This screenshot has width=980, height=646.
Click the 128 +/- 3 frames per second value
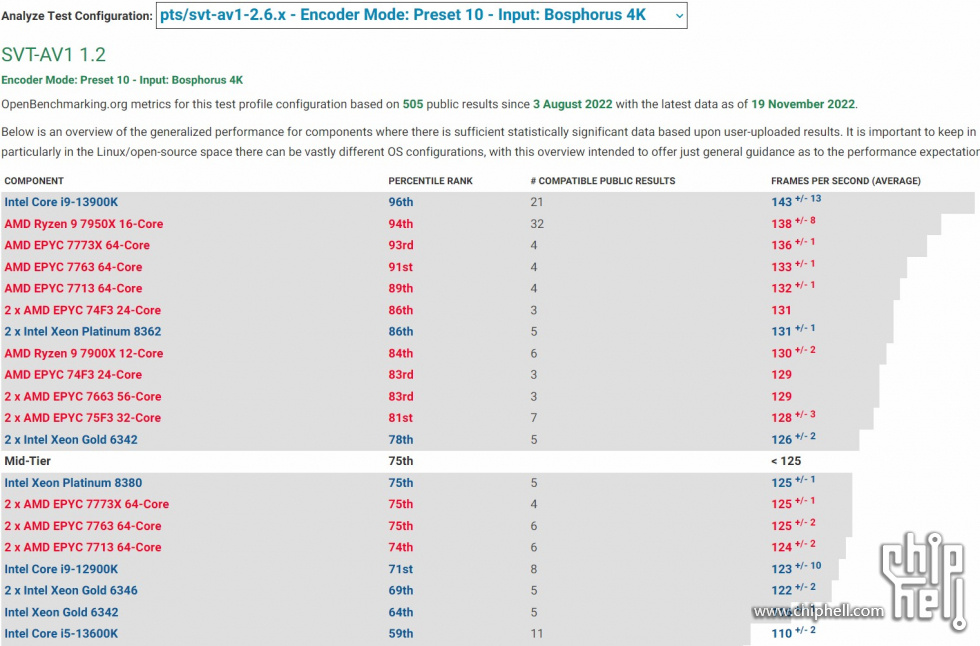pos(793,416)
